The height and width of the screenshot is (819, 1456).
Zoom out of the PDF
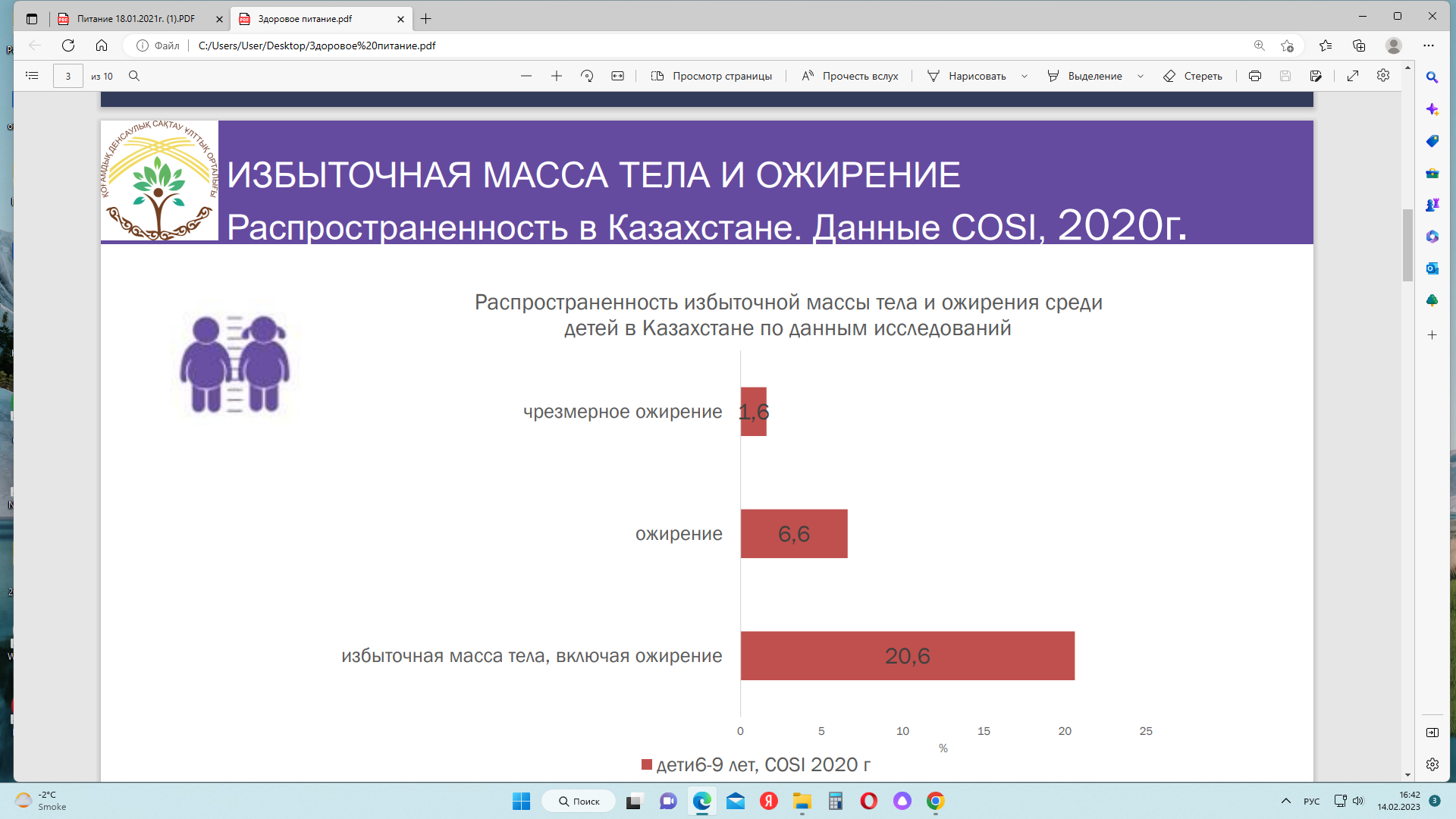pyautogui.click(x=526, y=76)
